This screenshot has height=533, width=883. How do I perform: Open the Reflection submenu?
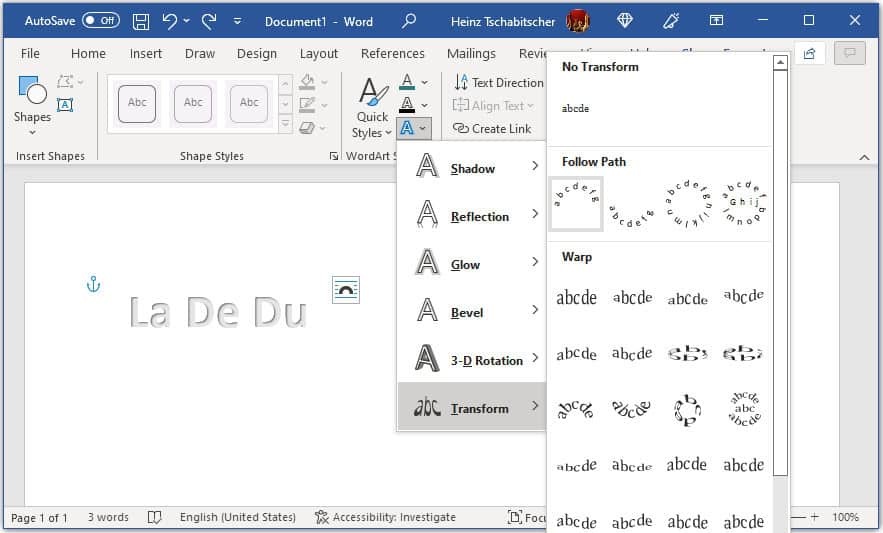[472, 216]
